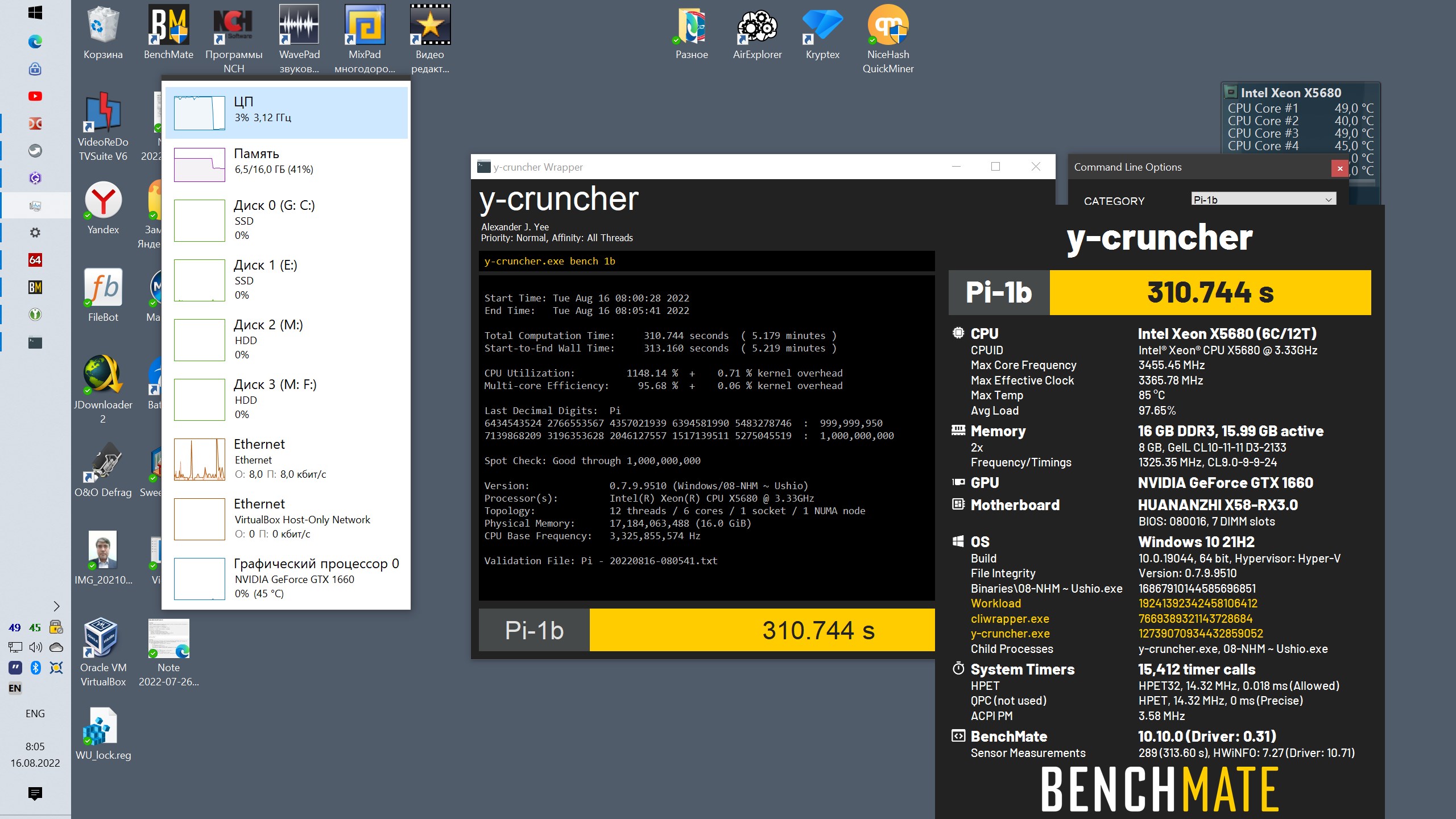This screenshot has height=819, width=1456.
Task: Select Диск 2 (M:) entry
Action: (287, 340)
